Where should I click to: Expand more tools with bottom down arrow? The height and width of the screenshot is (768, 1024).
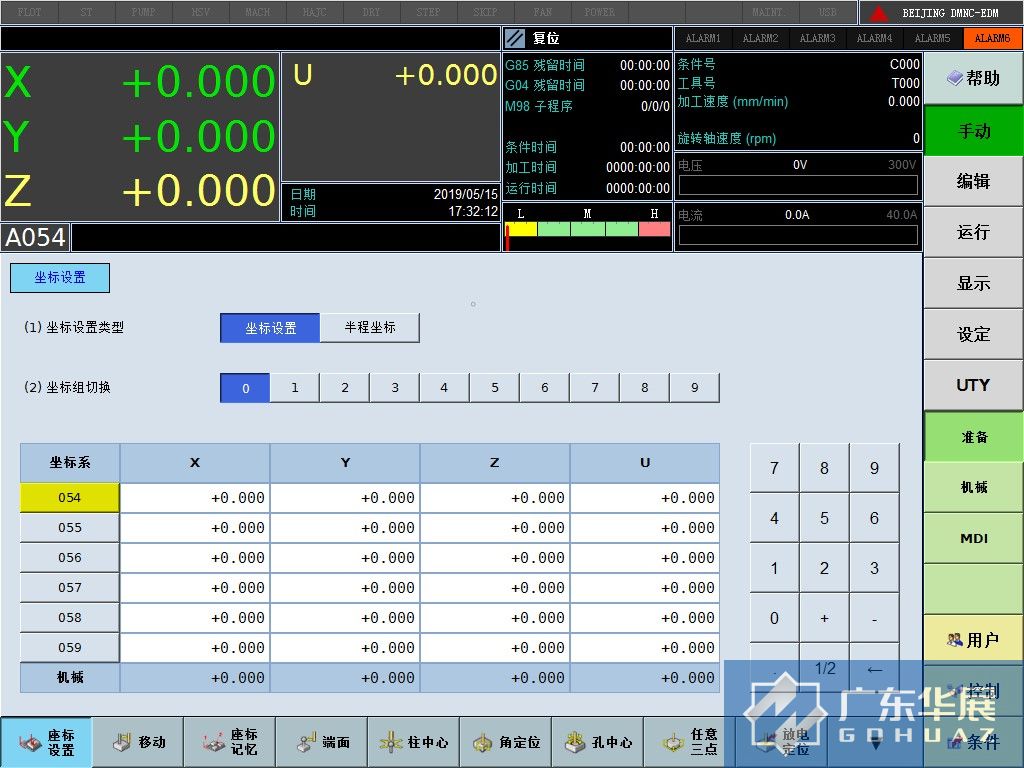coord(875,743)
